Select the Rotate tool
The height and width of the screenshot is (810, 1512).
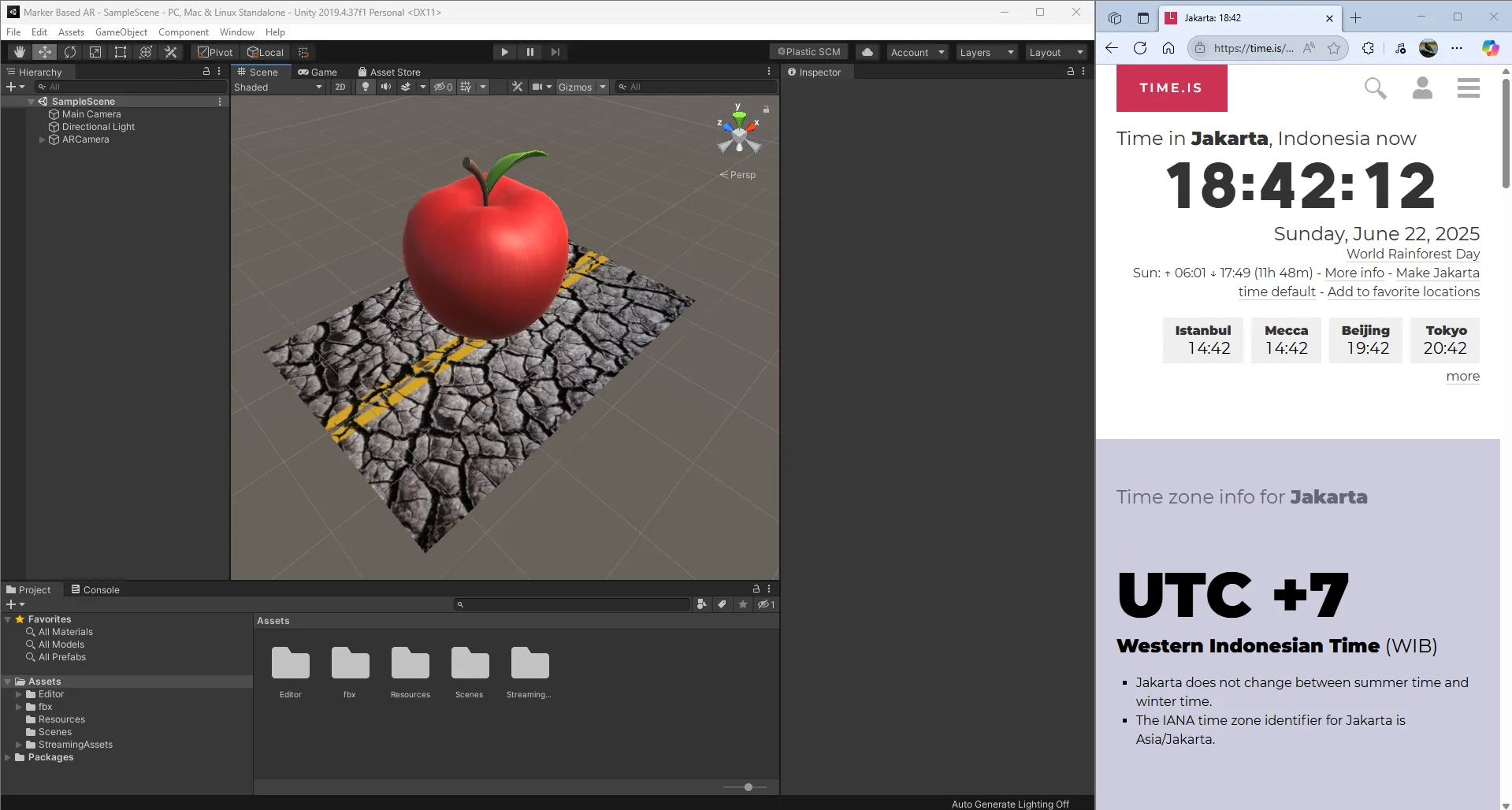tap(70, 52)
